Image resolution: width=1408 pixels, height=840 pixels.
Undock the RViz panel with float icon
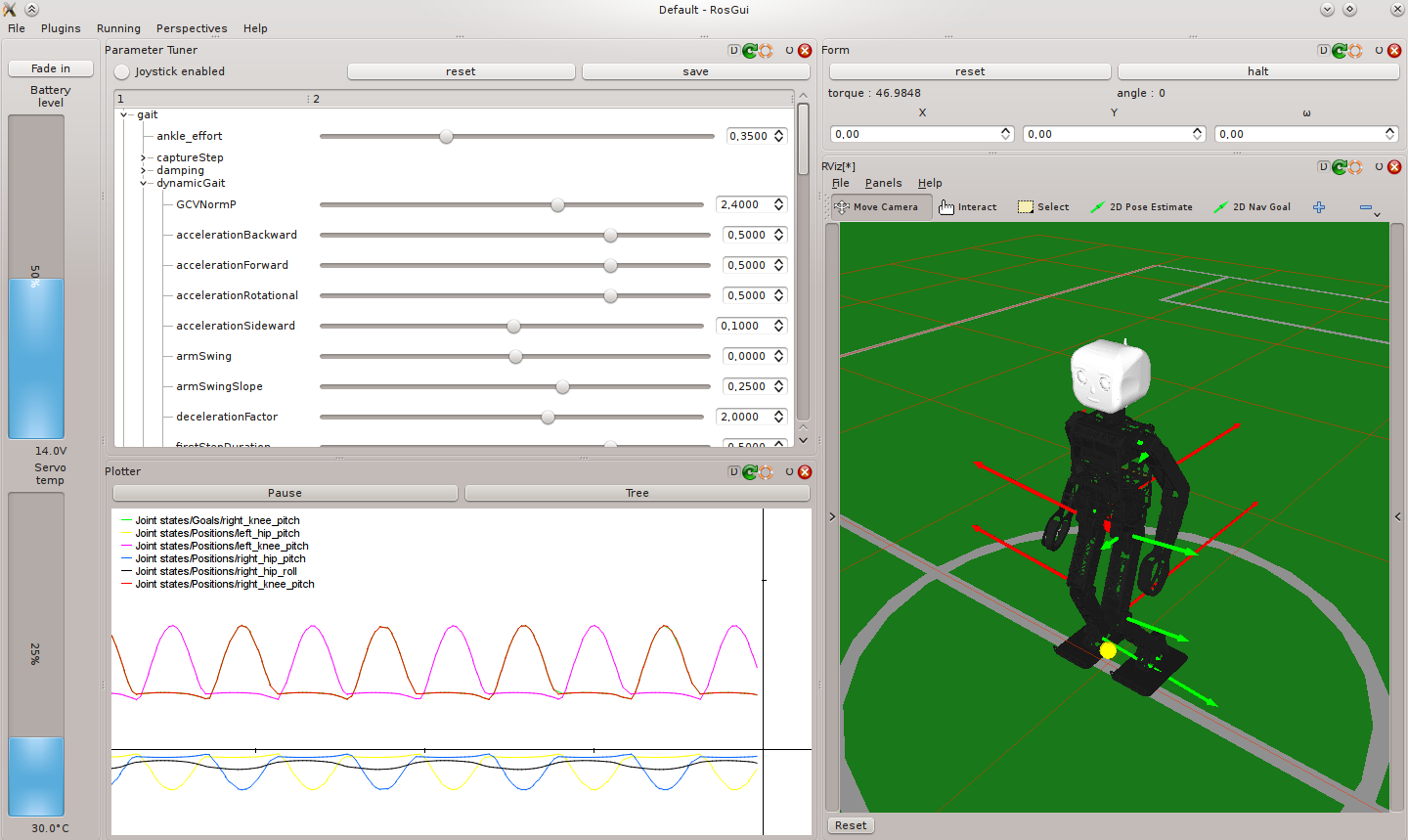pos(1379,167)
